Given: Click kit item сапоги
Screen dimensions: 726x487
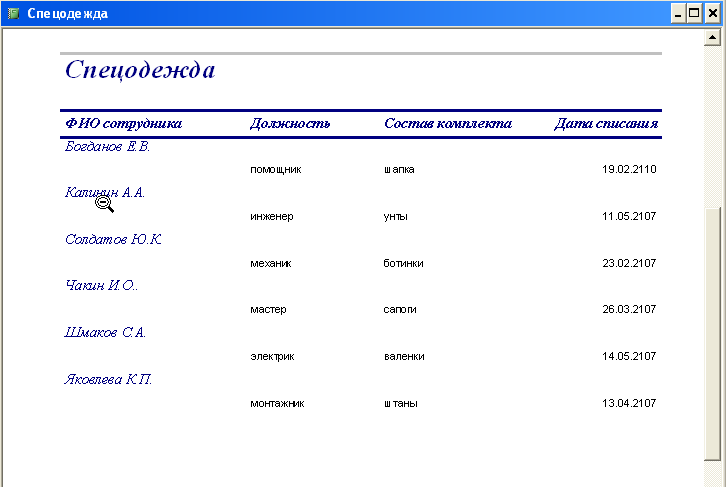Looking at the screenshot, I should click(x=400, y=310).
